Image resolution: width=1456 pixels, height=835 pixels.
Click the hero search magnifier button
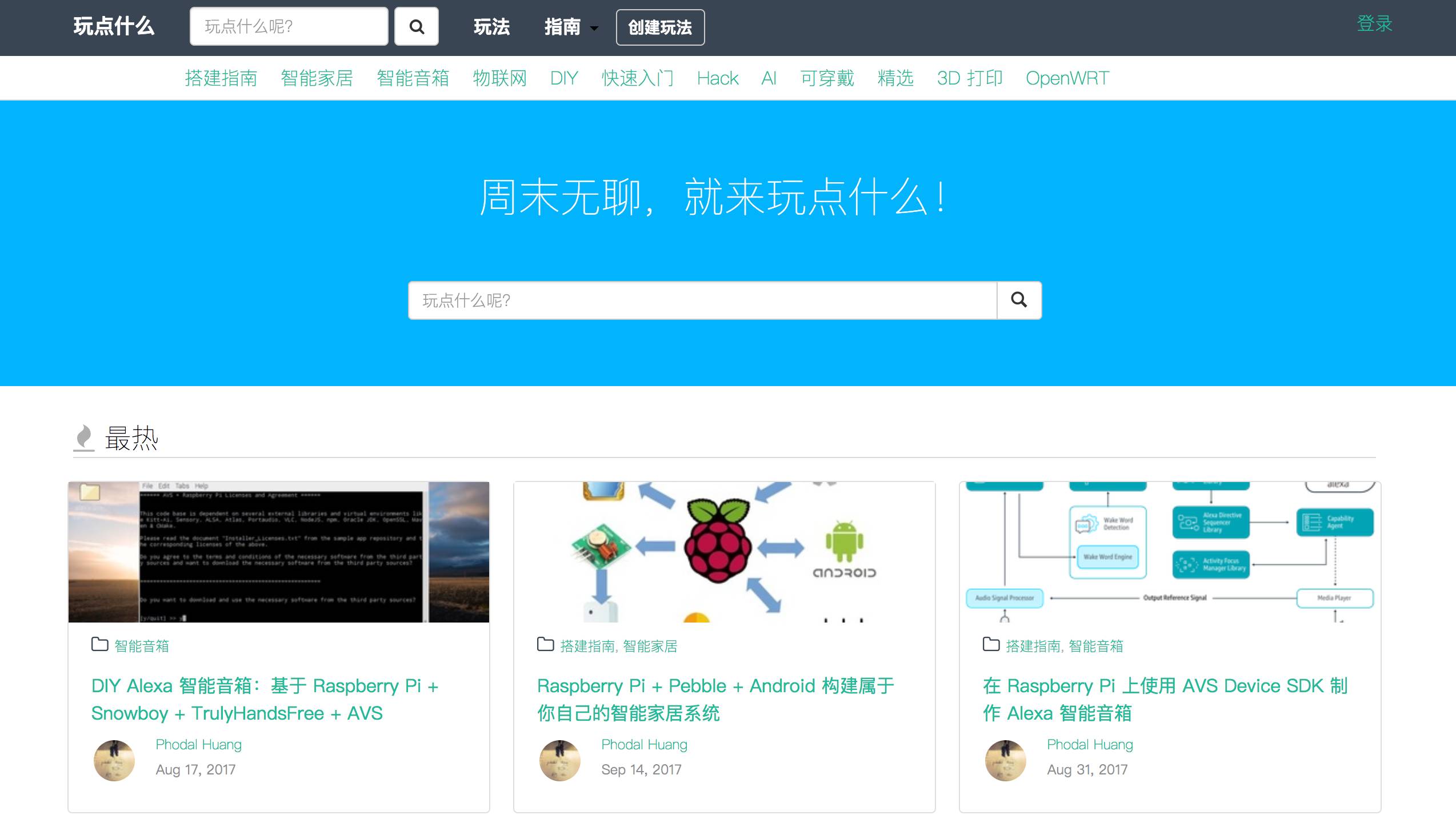pos(1019,300)
